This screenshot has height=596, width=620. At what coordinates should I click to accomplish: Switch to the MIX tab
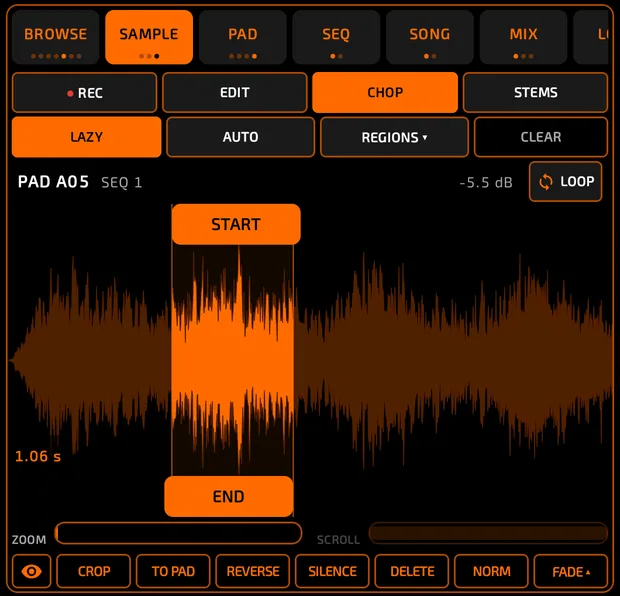click(524, 37)
